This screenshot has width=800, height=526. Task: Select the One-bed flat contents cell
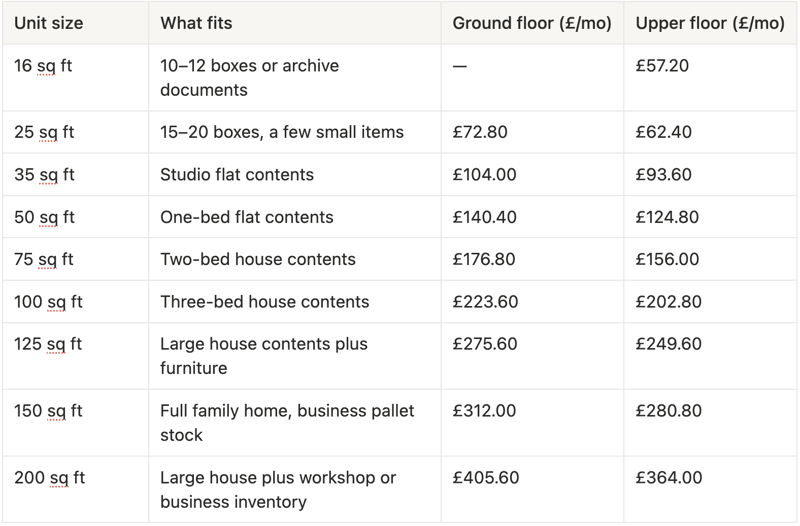(x=246, y=217)
